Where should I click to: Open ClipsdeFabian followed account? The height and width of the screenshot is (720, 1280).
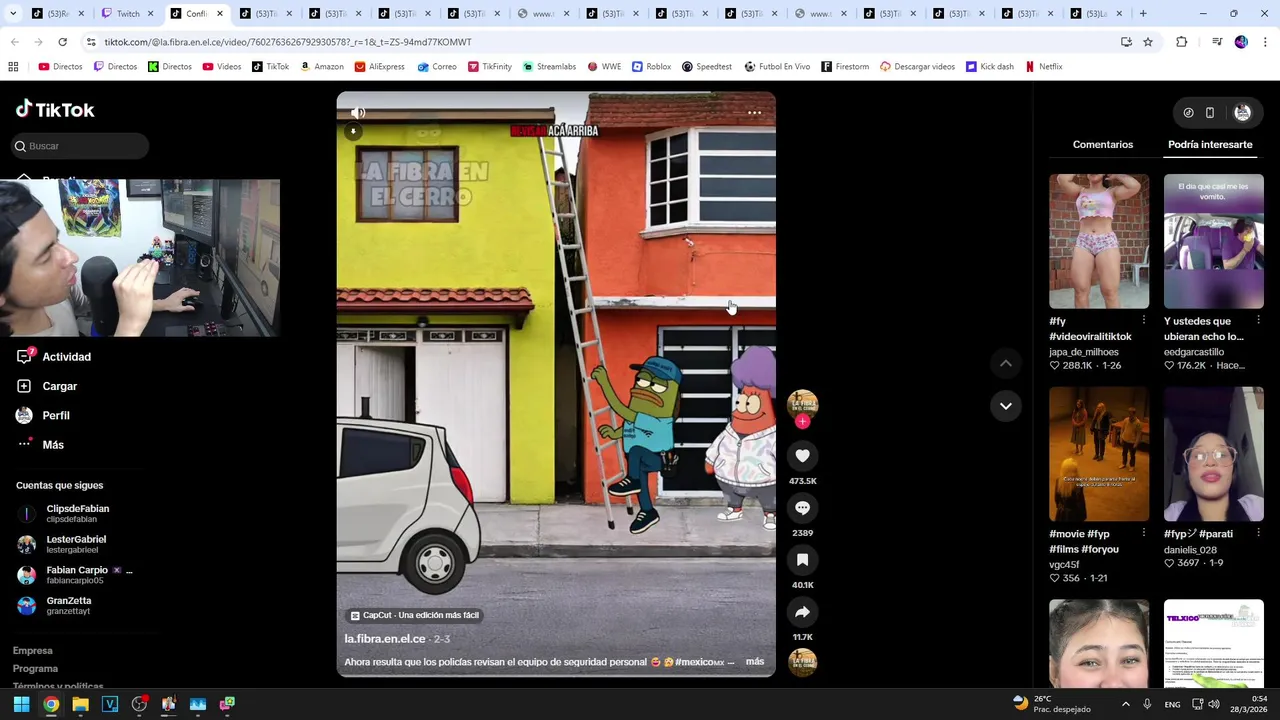pos(64,514)
